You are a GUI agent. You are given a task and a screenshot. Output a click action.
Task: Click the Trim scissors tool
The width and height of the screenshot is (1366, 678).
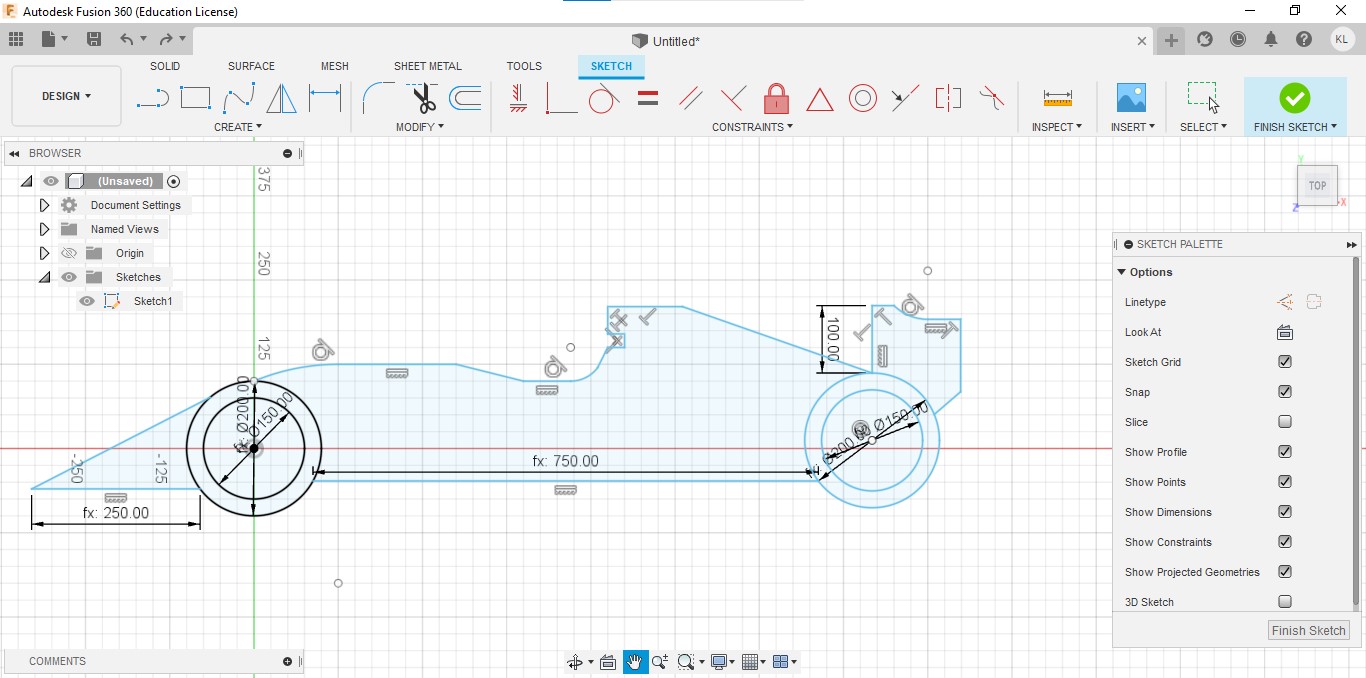pos(424,98)
